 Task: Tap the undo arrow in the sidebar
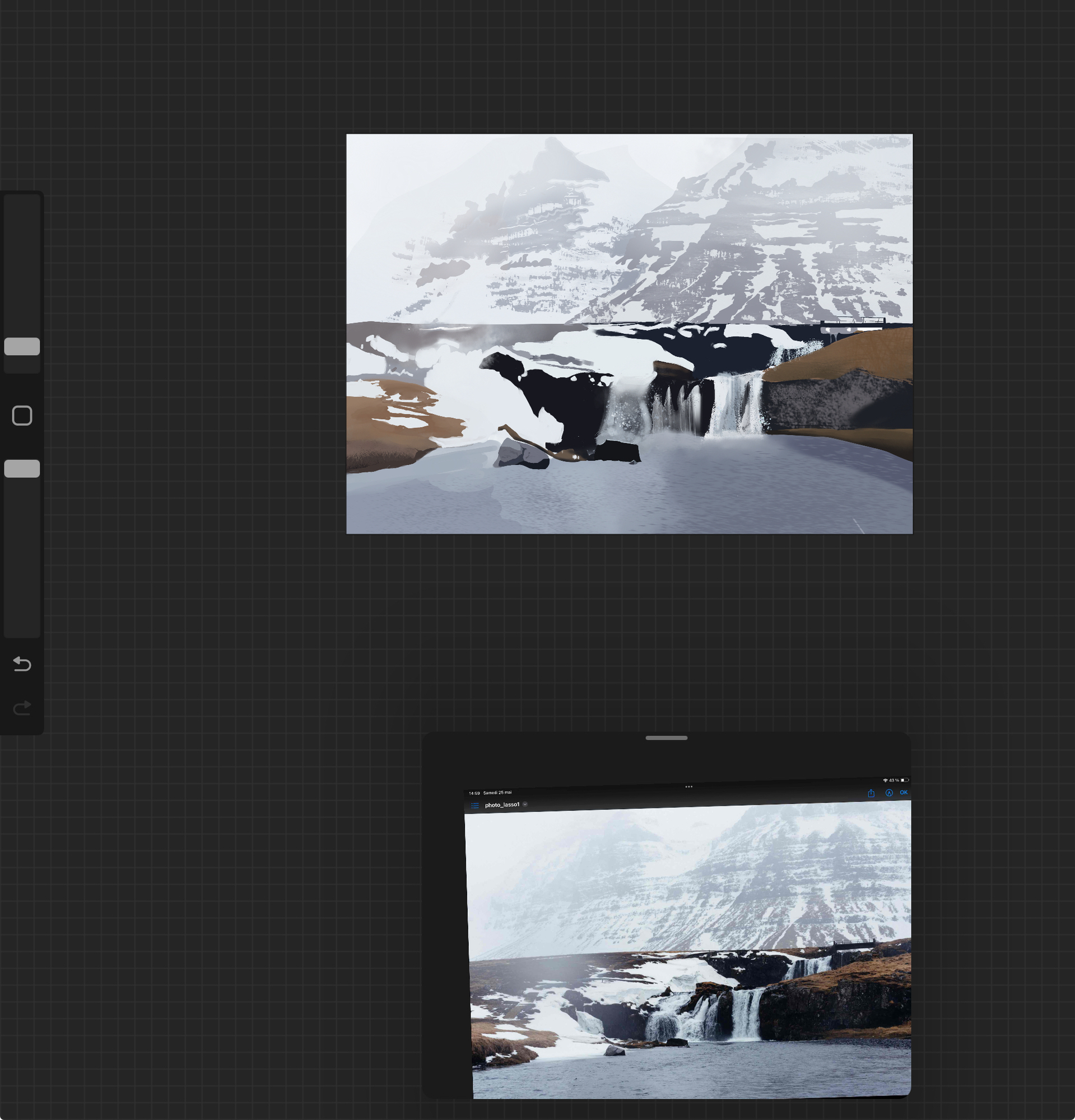[22, 664]
